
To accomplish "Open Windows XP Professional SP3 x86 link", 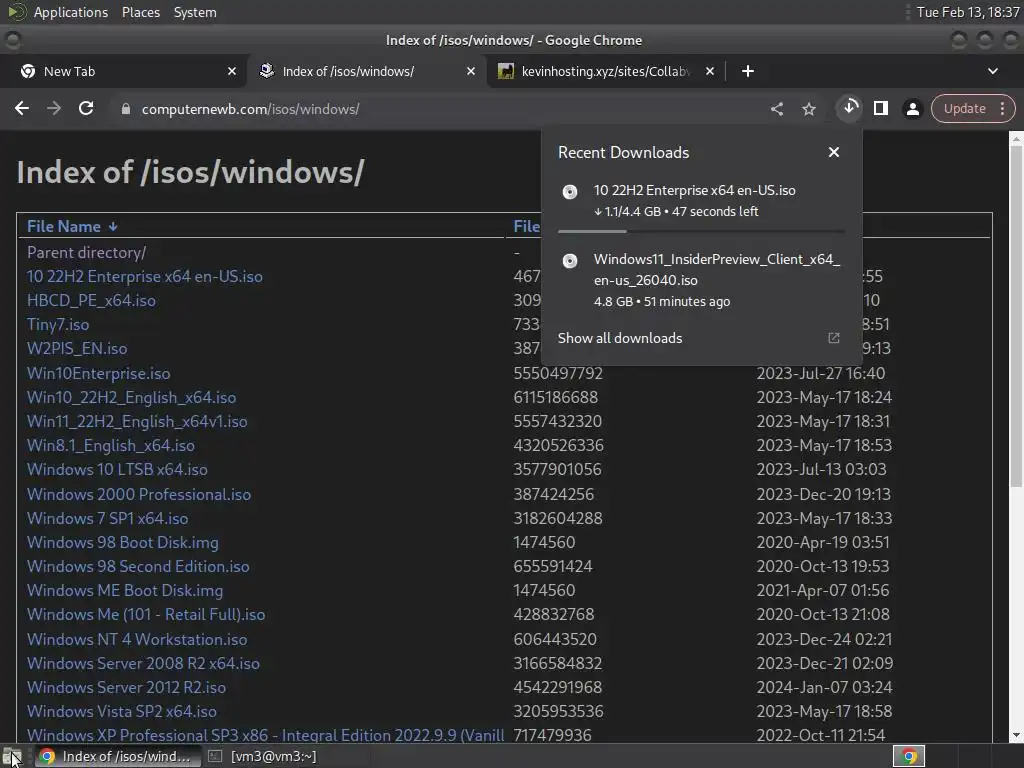I will [265, 735].
